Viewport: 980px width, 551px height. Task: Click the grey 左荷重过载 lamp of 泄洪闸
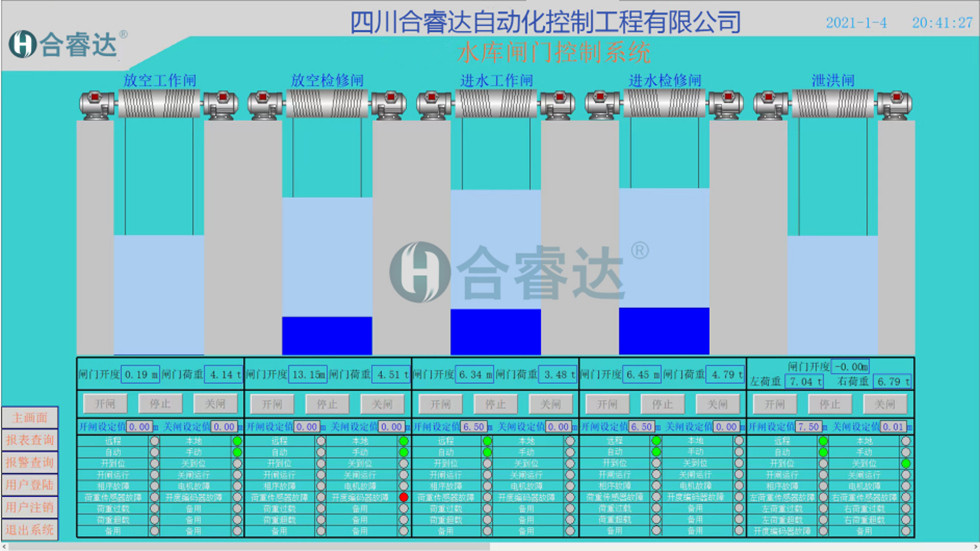(823, 509)
